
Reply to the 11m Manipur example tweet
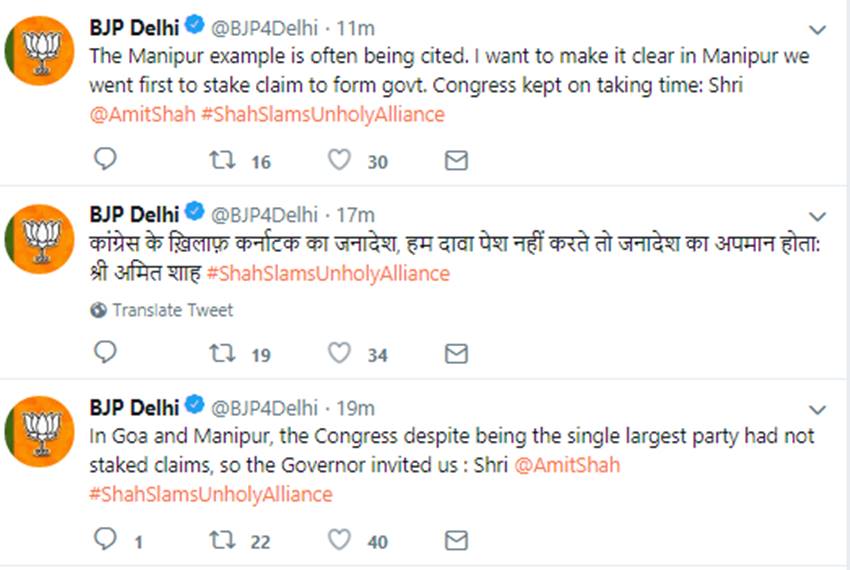pyautogui.click(x=105, y=159)
